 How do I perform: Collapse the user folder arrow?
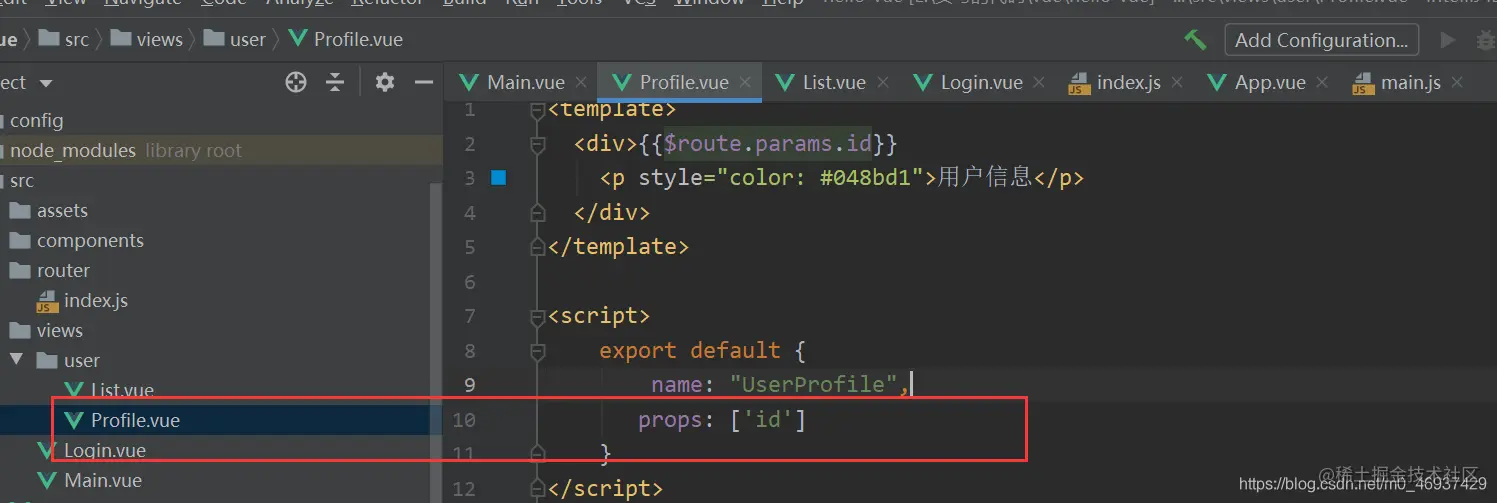click(17, 359)
